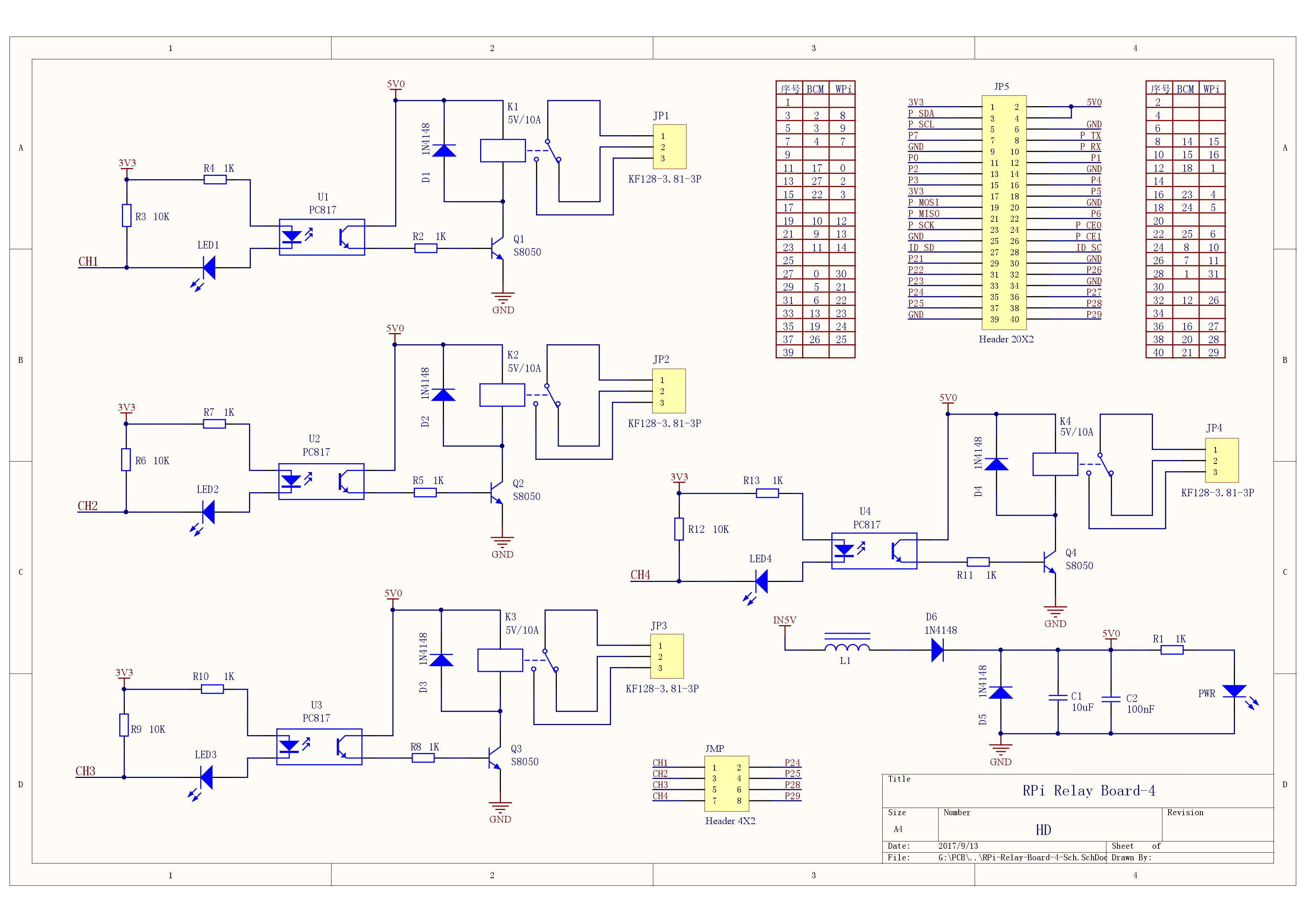The image size is (1308, 924).
Task: Click the P_CE0 net label on JP5
Action: pyautogui.click(x=1088, y=225)
